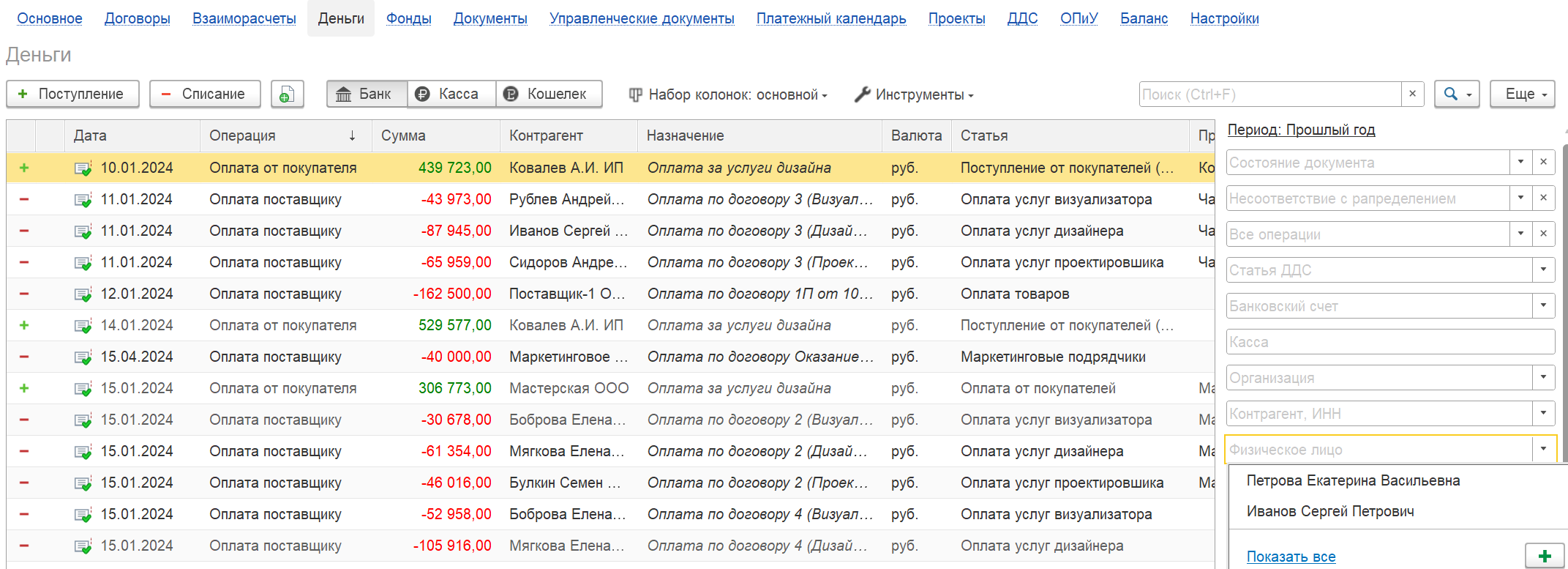Click the green plus add button at bottom right

[1545, 556]
